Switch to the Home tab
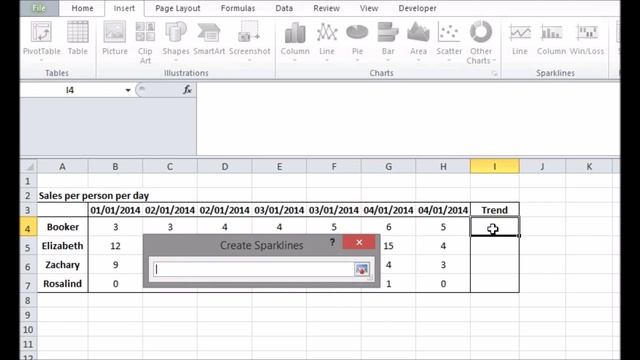 [82, 8]
